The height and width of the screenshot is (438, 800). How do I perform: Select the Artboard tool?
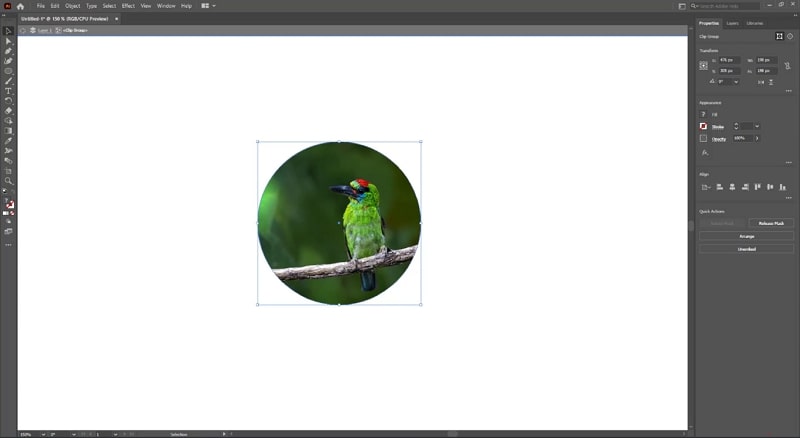[8, 171]
